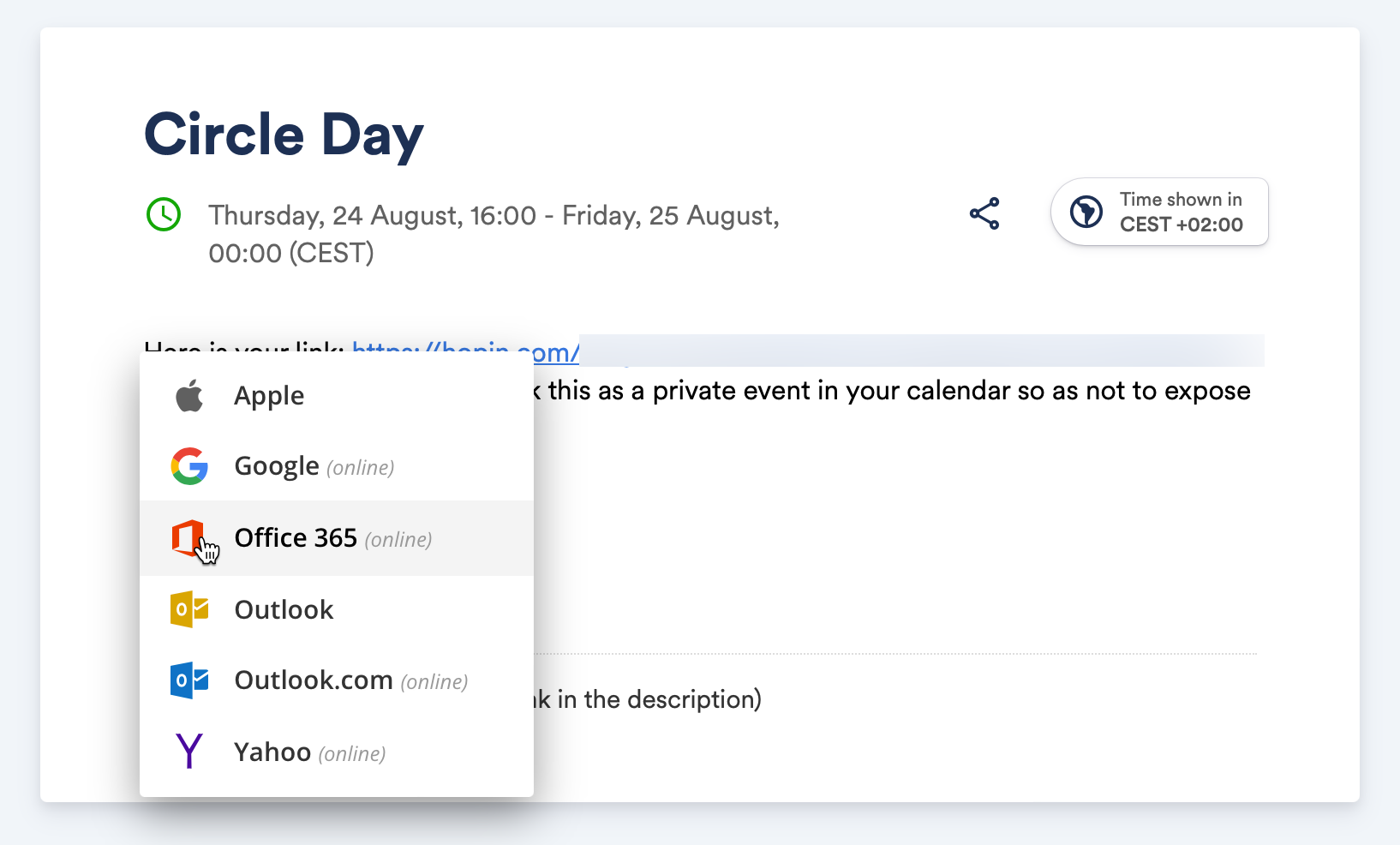Select Yahoo (online) calendar option
The image size is (1400, 845).
pyautogui.click(x=272, y=752)
